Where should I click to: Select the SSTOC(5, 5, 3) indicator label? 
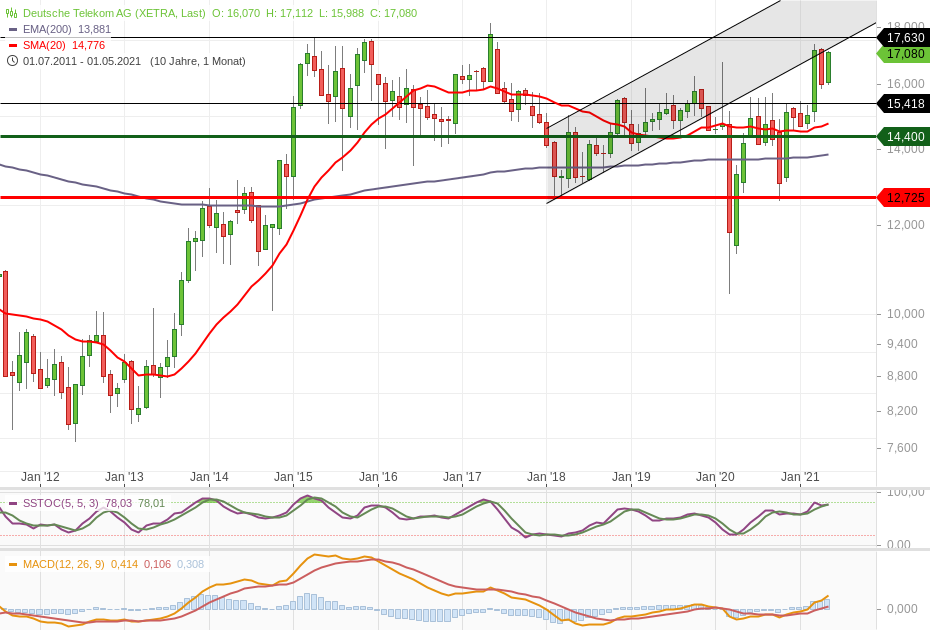(x=60, y=504)
